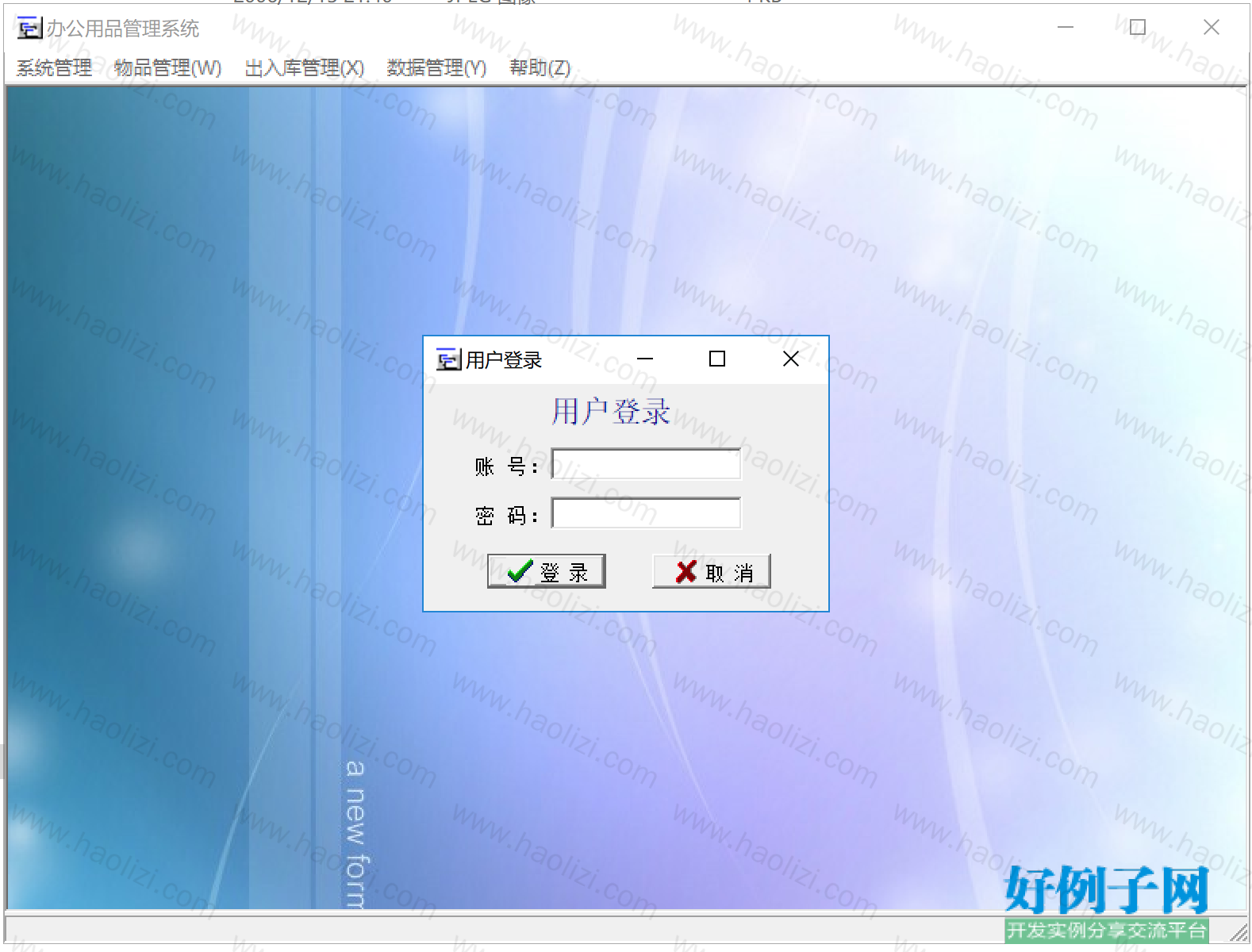Viewport: 1252px width, 952px height.
Task: Maximize the 用户登录 dialog
Action: (x=717, y=359)
